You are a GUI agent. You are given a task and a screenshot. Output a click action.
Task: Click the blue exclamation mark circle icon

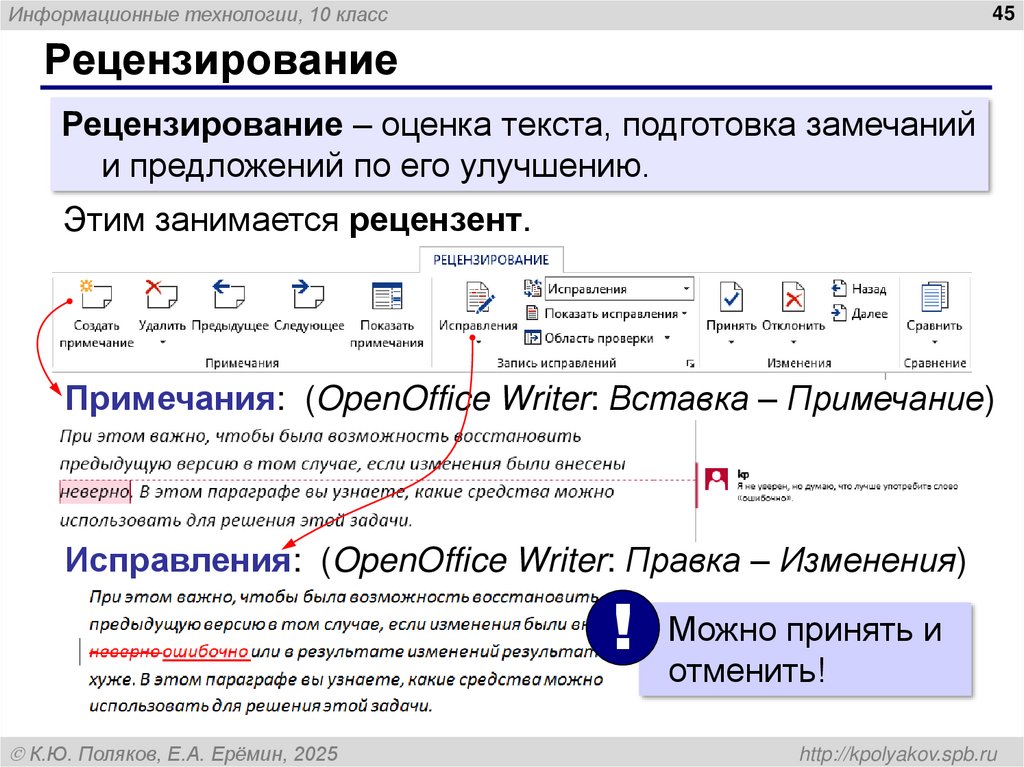(x=622, y=627)
